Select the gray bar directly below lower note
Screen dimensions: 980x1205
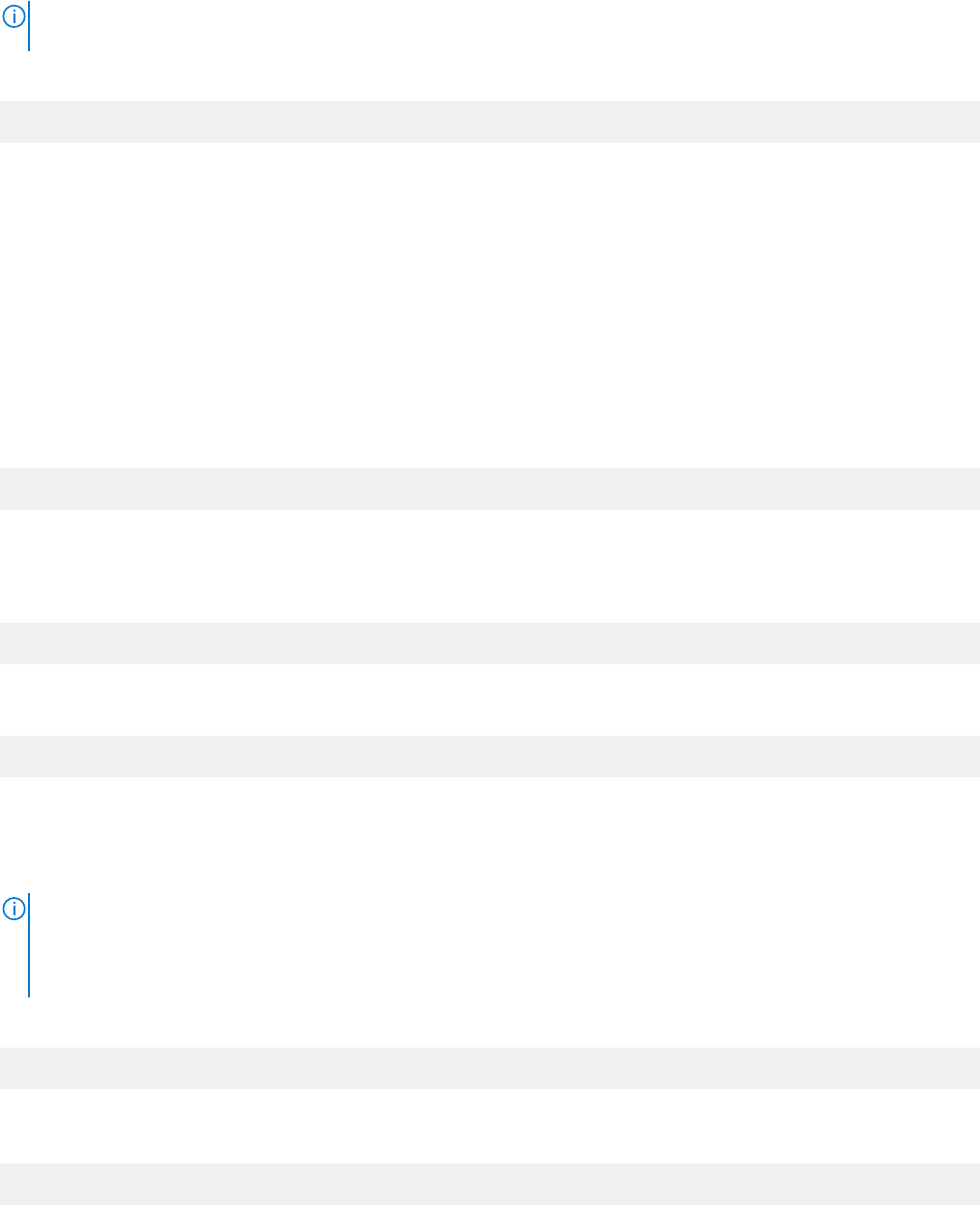[x=490, y=1069]
